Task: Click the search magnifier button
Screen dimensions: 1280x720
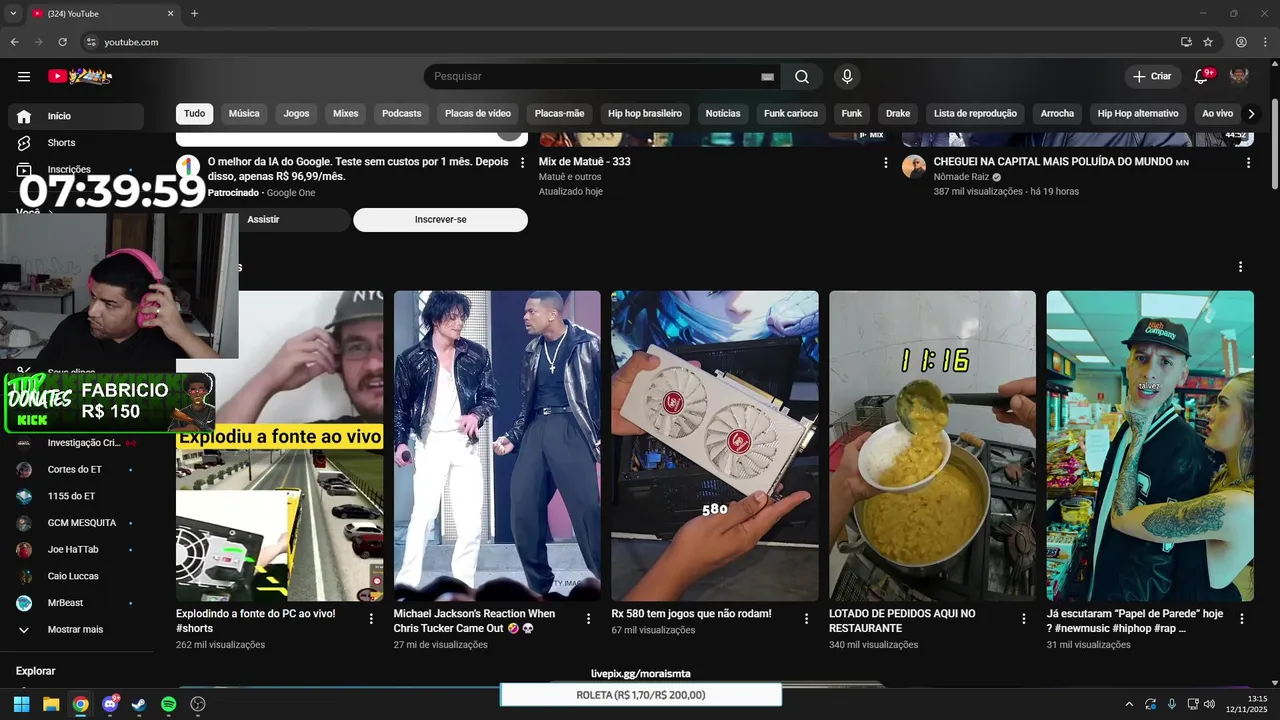Action: 802,77
